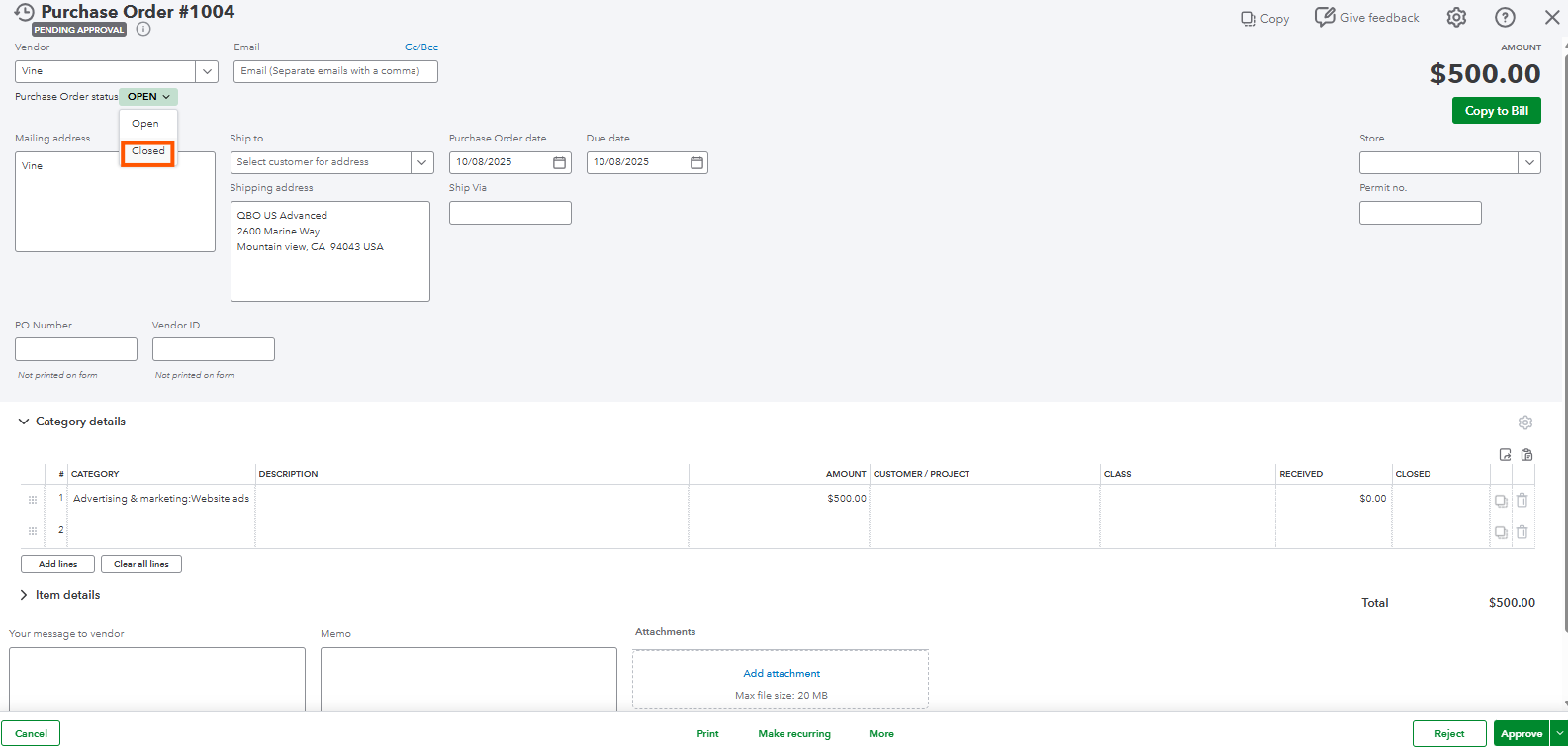This screenshot has height=750, width=1568.
Task: Select Open from the status menu
Action: coord(145,124)
